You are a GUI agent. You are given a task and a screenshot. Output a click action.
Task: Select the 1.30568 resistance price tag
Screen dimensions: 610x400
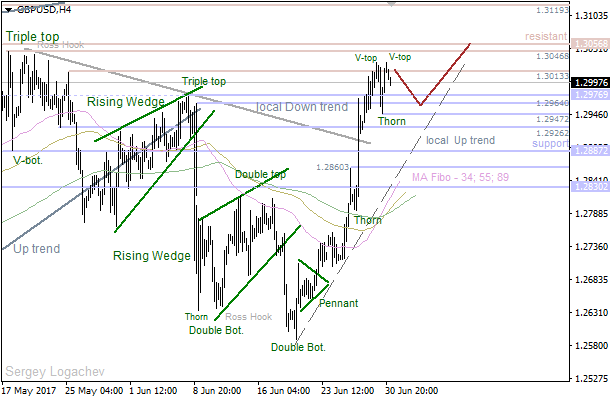point(589,45)
